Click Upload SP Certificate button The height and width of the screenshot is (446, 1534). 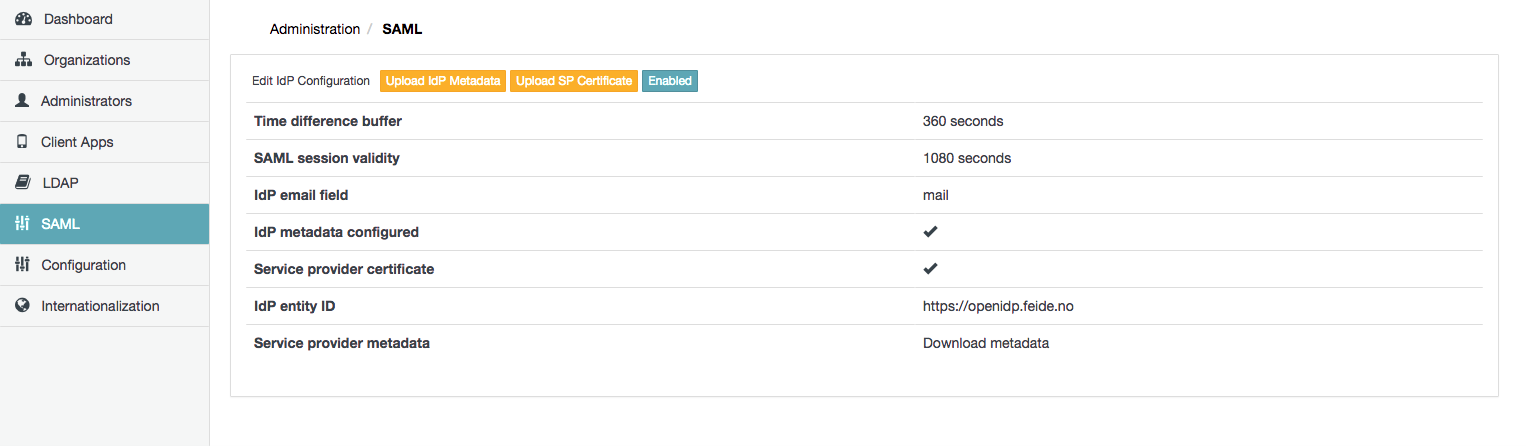click(x=574, y=81)
